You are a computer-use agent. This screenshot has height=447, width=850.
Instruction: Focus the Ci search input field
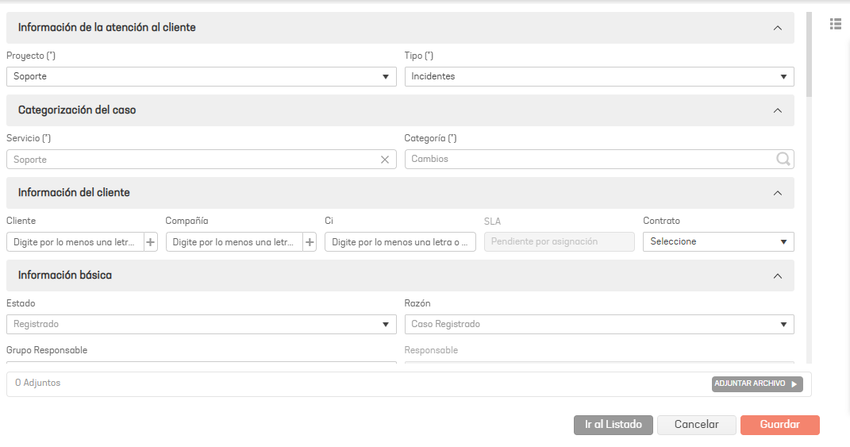[400, 242]
